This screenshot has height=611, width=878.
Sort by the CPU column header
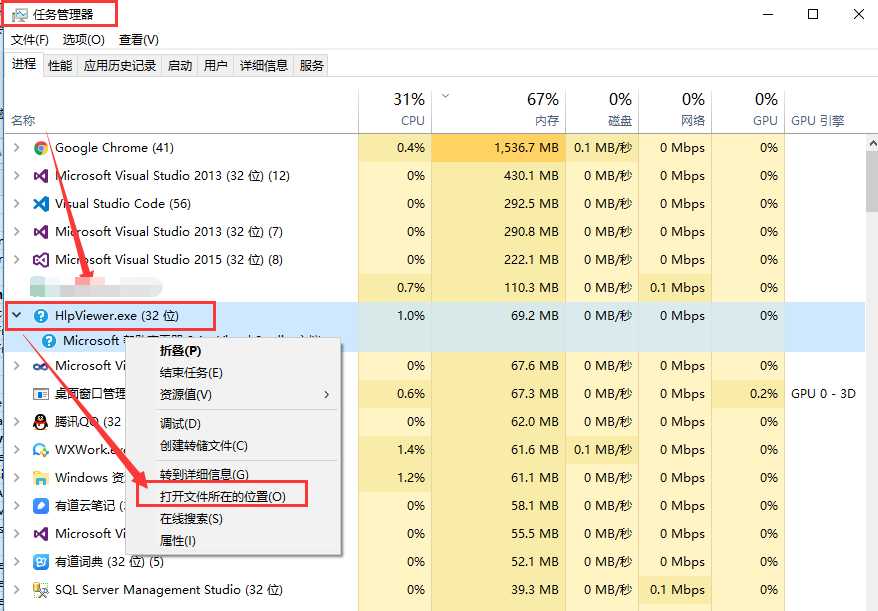click(395, 111)
